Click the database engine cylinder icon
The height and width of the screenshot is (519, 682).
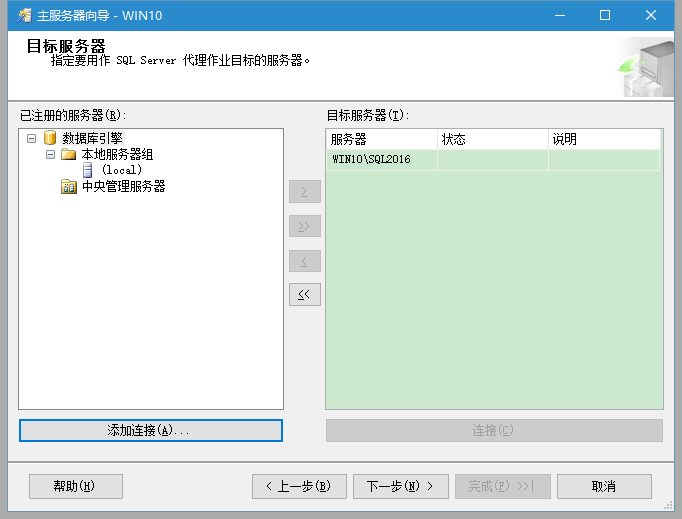pyautogui.click(x=50, y=139)
